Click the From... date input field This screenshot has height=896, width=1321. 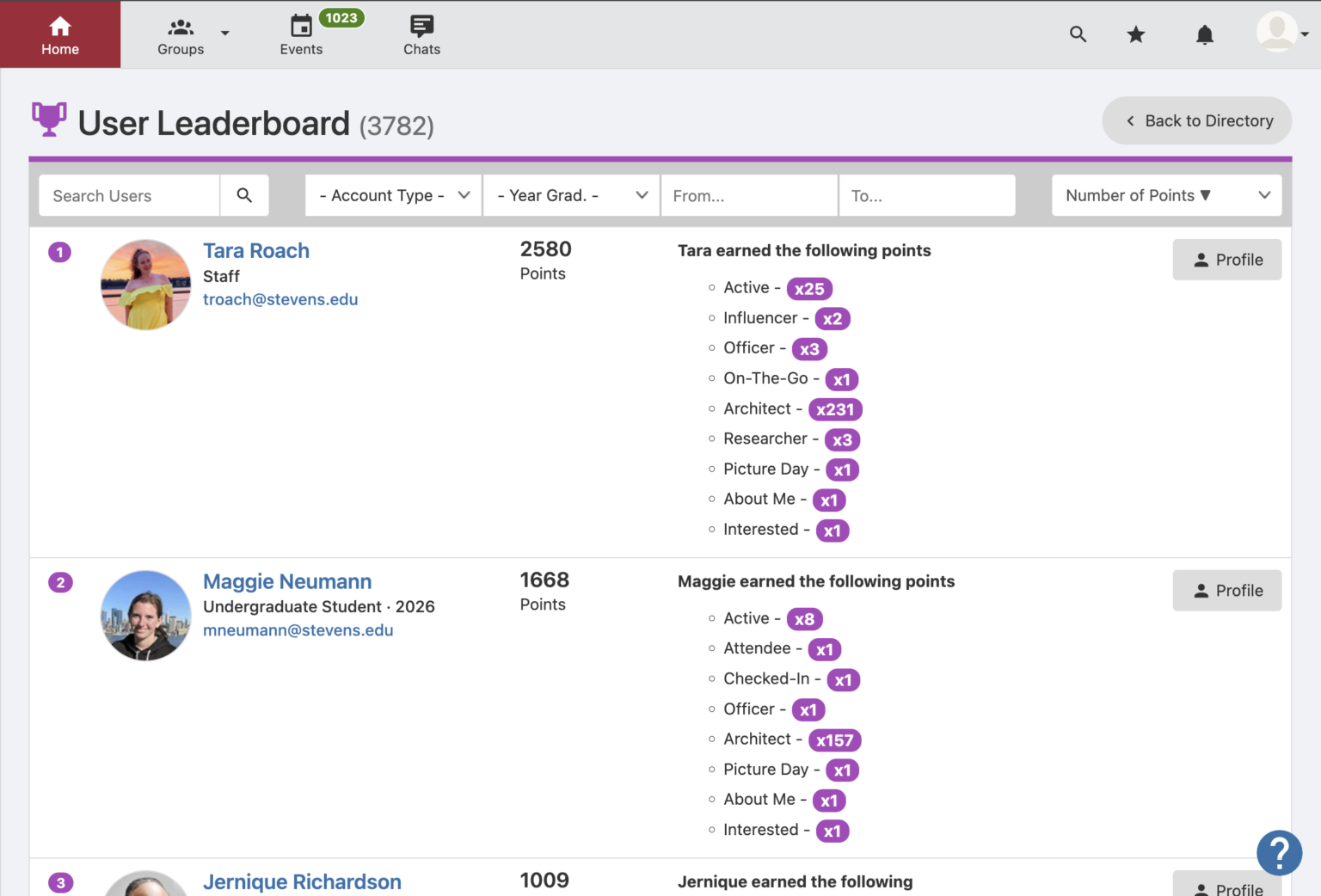748,196
